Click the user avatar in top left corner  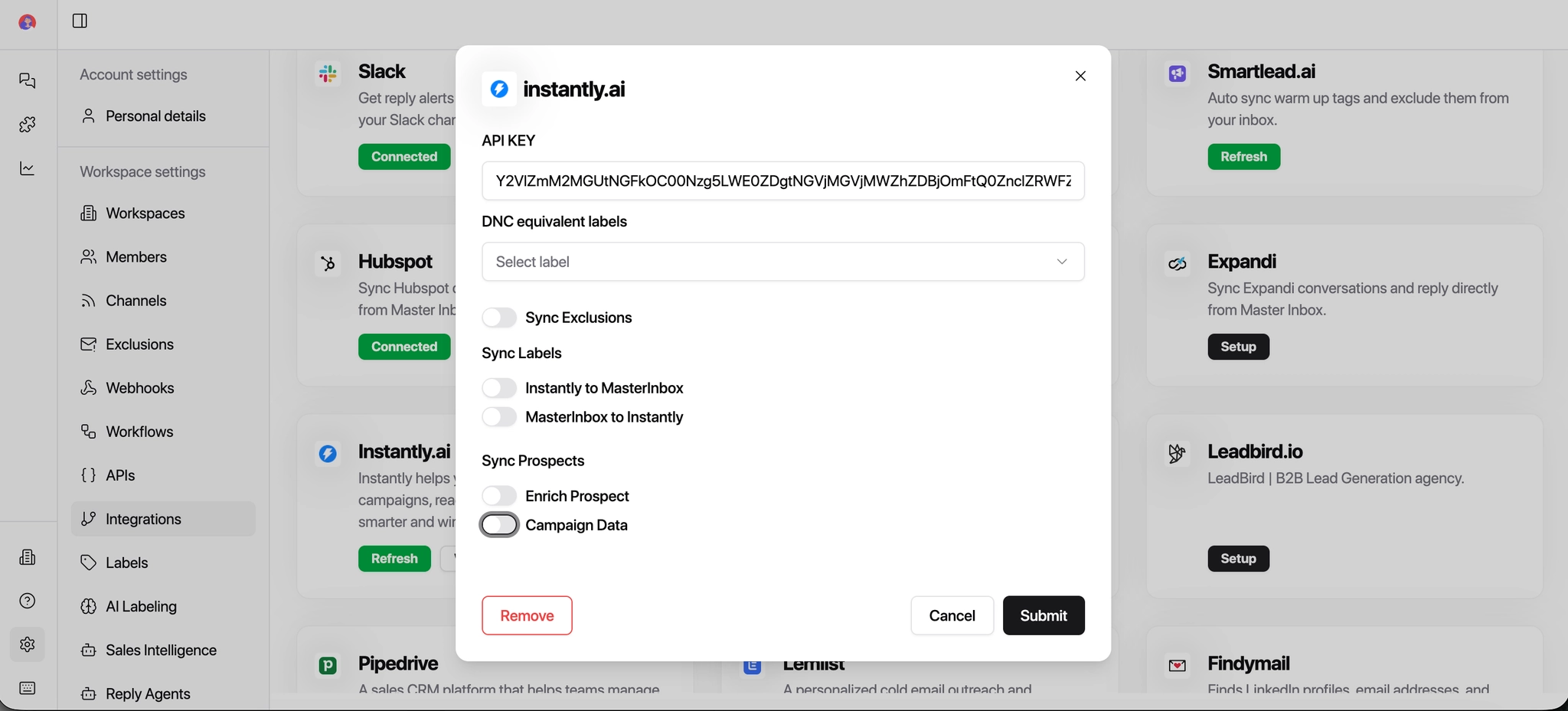tap(28, 21)
